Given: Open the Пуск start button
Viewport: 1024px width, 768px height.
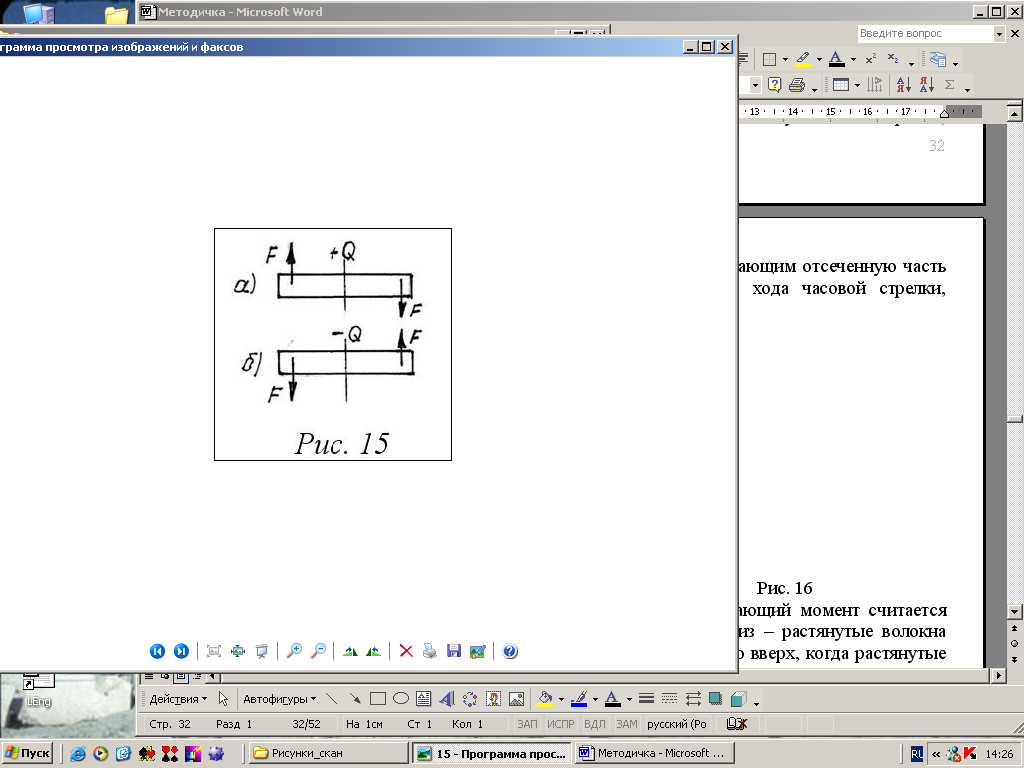Looking at the screenshot, I should [x=27, y=753].
